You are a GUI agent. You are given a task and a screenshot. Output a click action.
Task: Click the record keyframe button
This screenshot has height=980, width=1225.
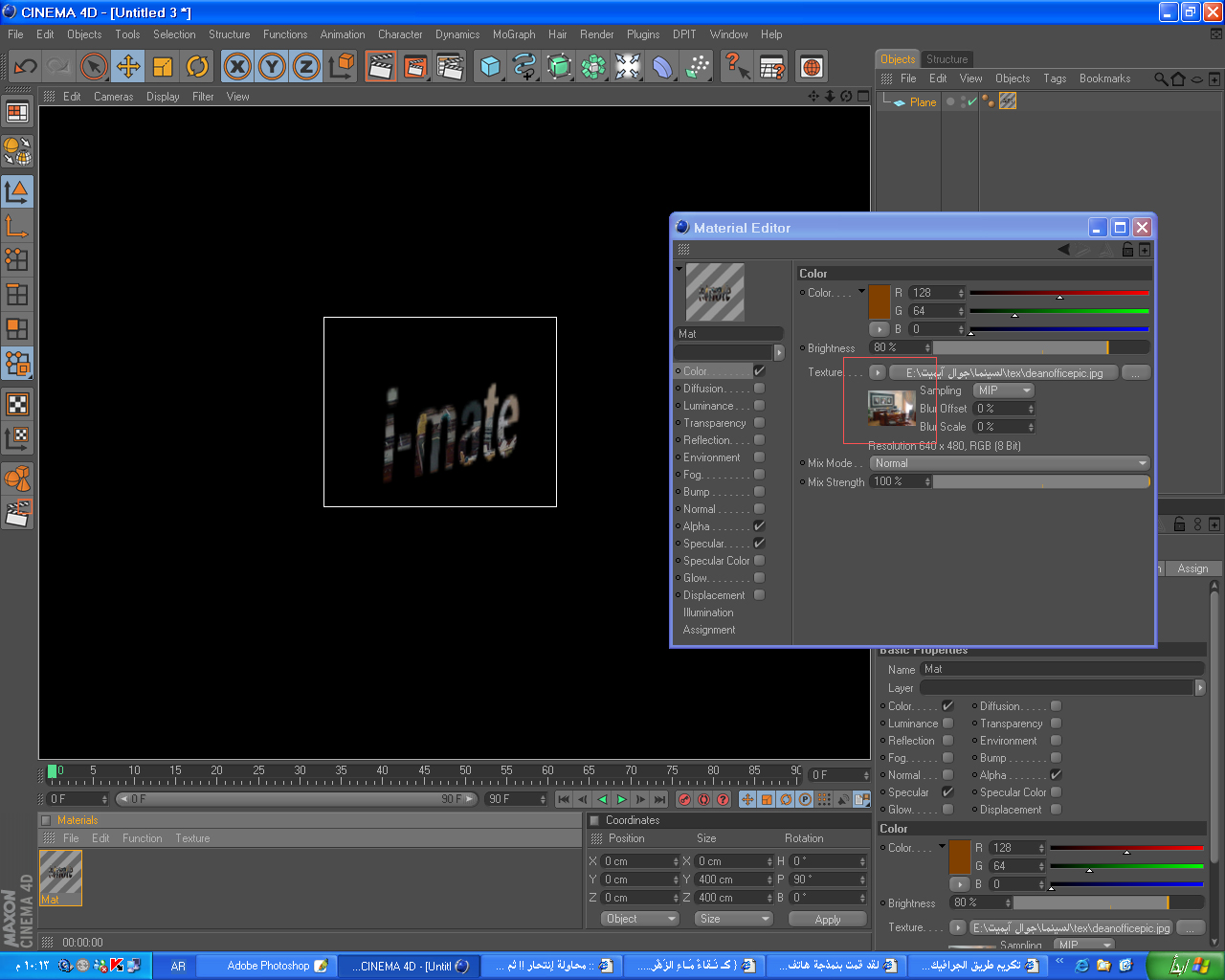(x=684, y=799)
